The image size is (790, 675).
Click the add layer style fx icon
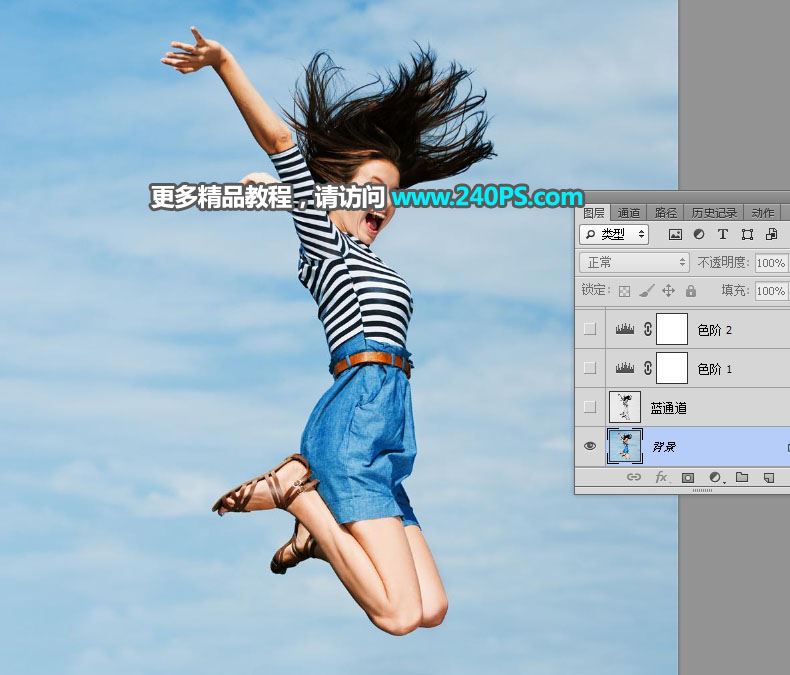tap(661, 478)
